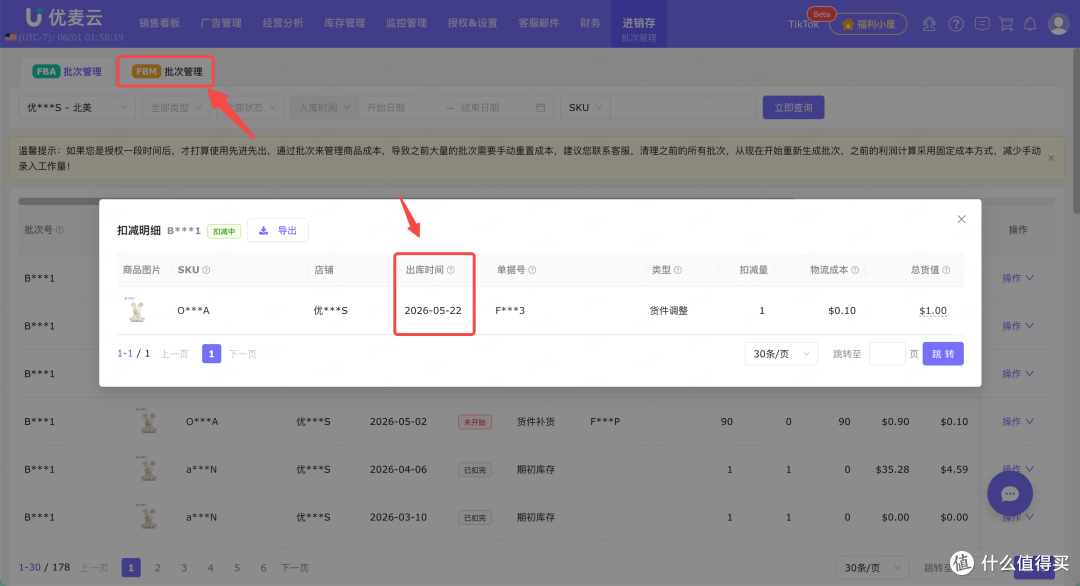Open the shopping cart icon
The width and height of the screenshot is (1080, 586).
(x=1006, y=25)
